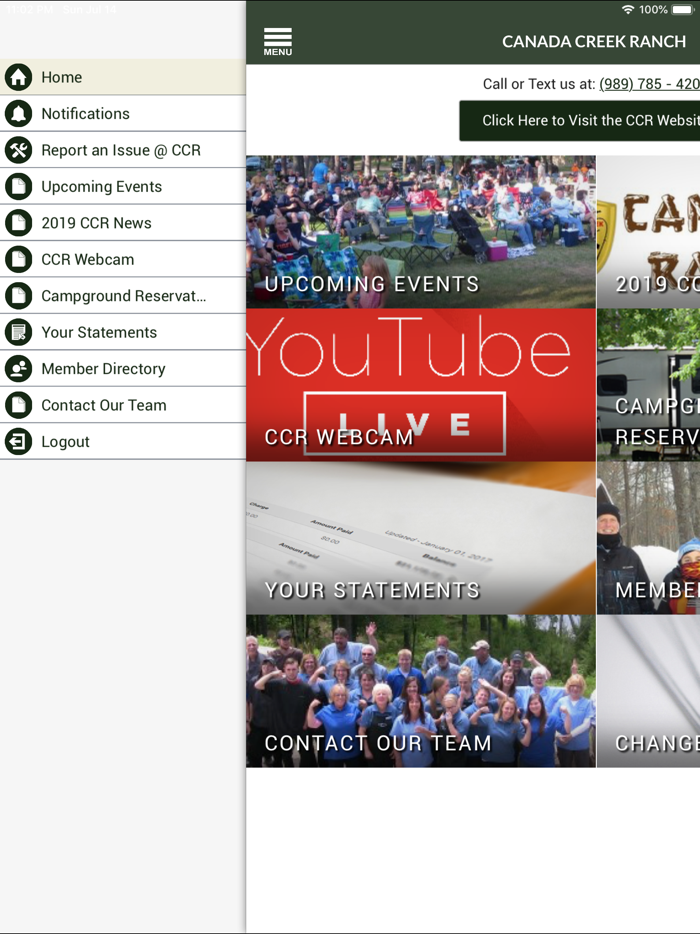700x934 pixels.
Task: Open Your Statements menu entry
Action: [x=123, y=332]
